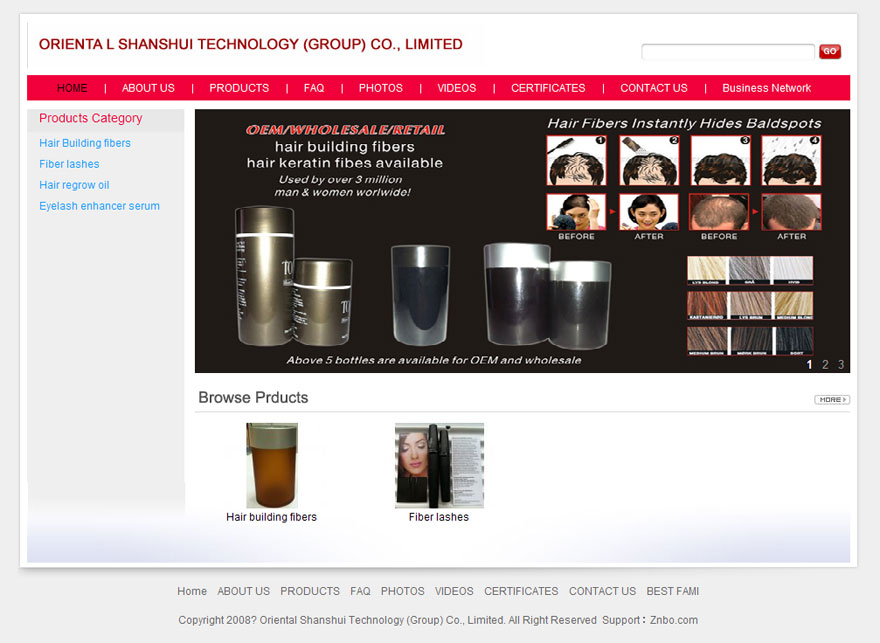
Task: Select the FAQ navigation item
Action: [x=314, y=88]
